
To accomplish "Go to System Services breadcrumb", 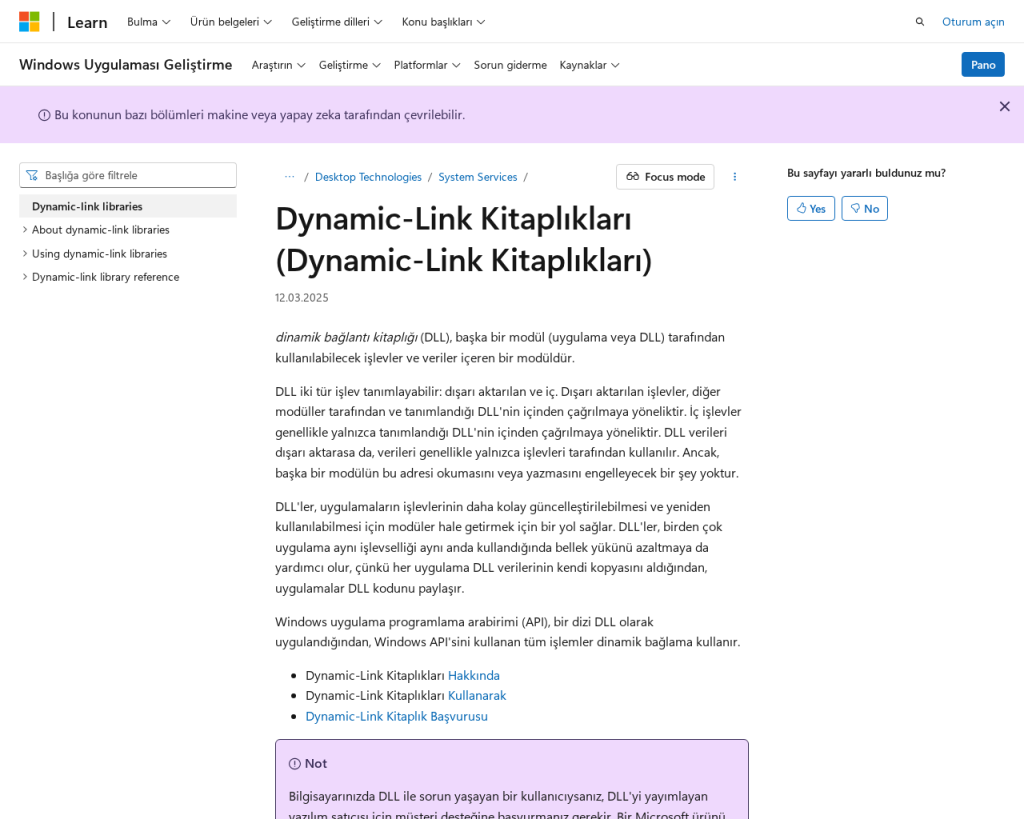I will tap(477, 177).
